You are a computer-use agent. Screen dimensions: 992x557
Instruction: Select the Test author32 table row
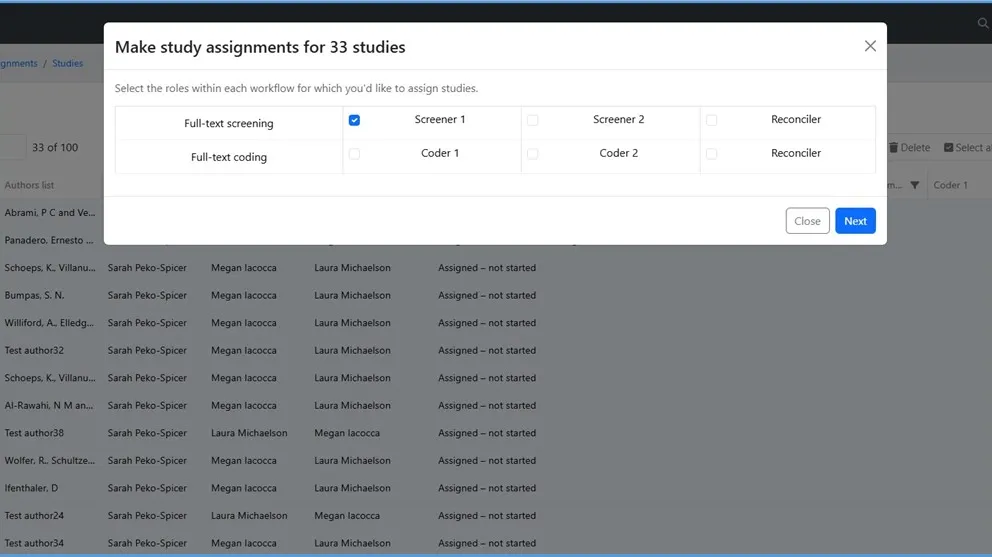point(34,351)
